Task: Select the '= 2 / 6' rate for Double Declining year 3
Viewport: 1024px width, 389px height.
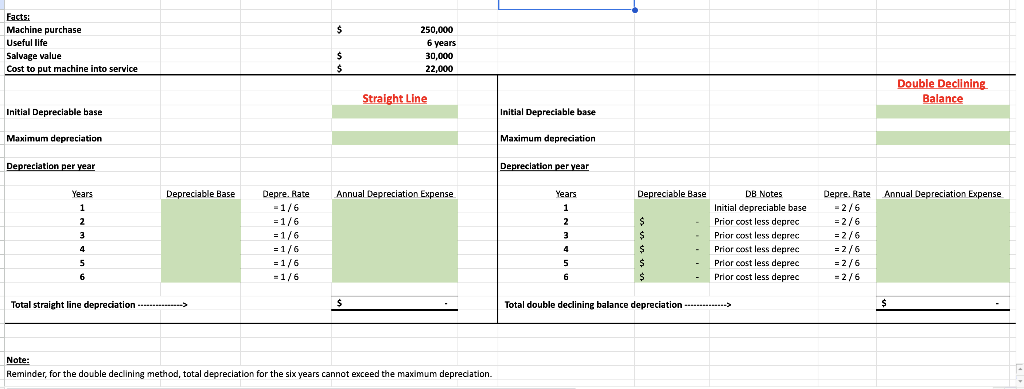Action: tap(847, 235)
